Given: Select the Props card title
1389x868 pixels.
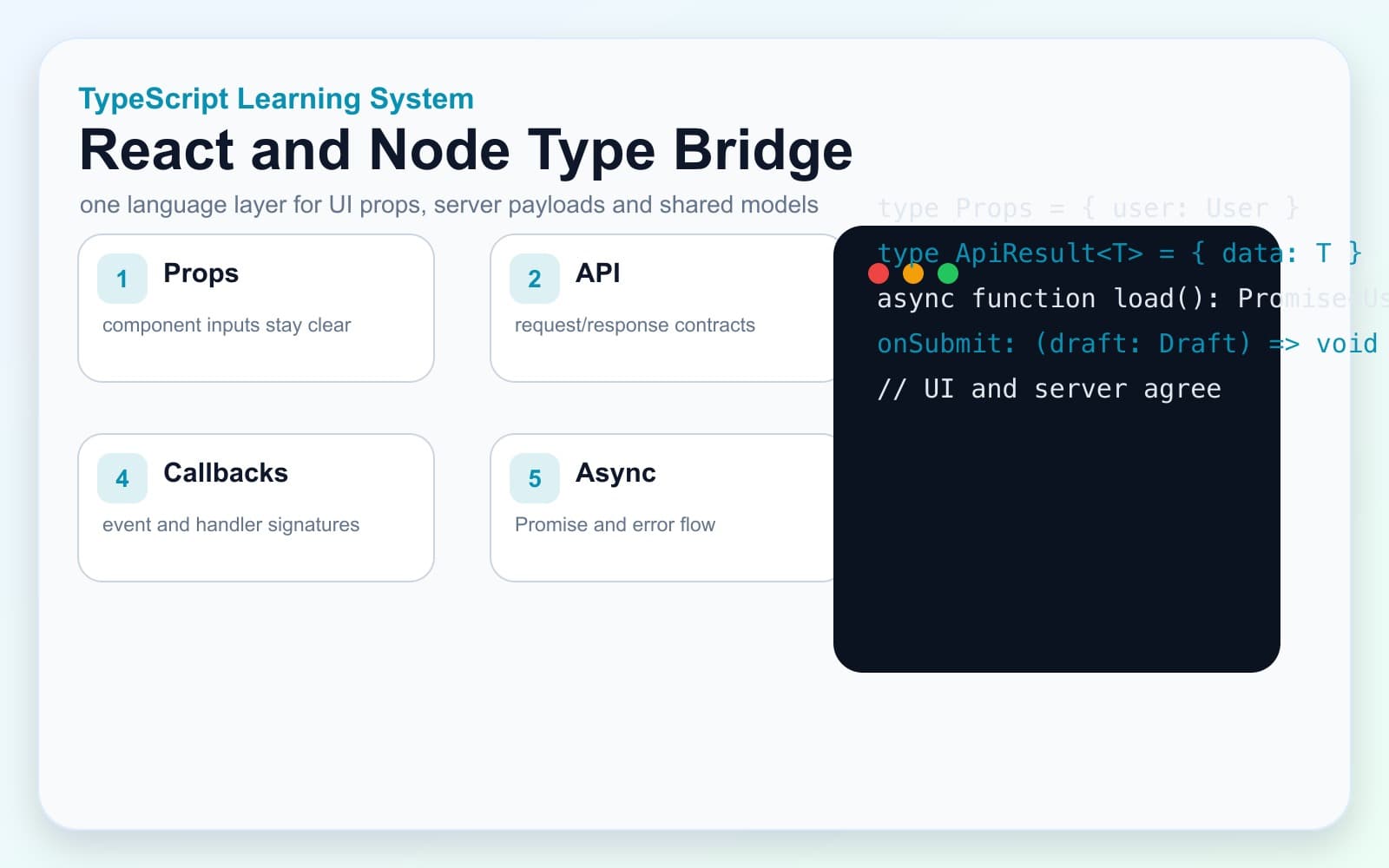Looking at the screenshot, I should click(x=201, y=273).
